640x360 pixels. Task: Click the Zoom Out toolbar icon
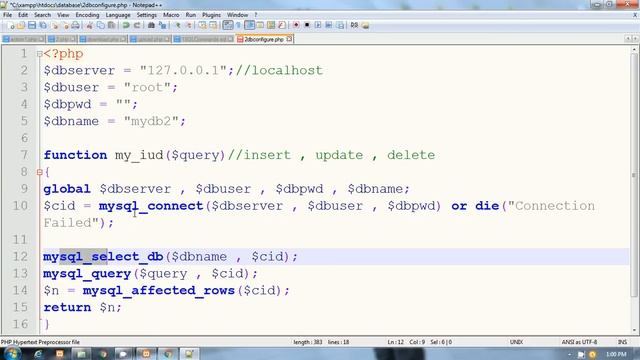click(189, 25)
